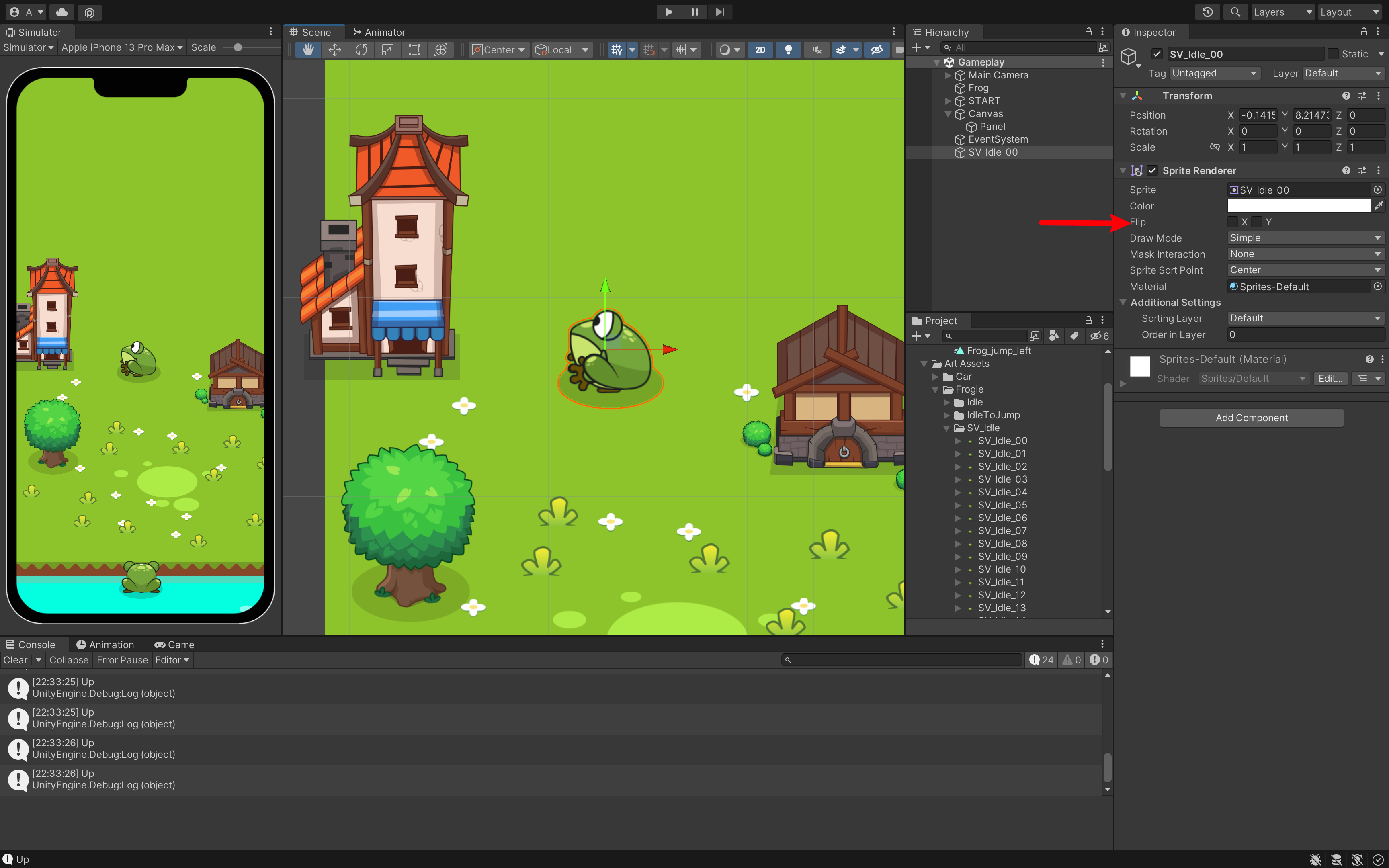Click the Play button
Screen dimensions: 1389x868
click(x=669, y=12)
